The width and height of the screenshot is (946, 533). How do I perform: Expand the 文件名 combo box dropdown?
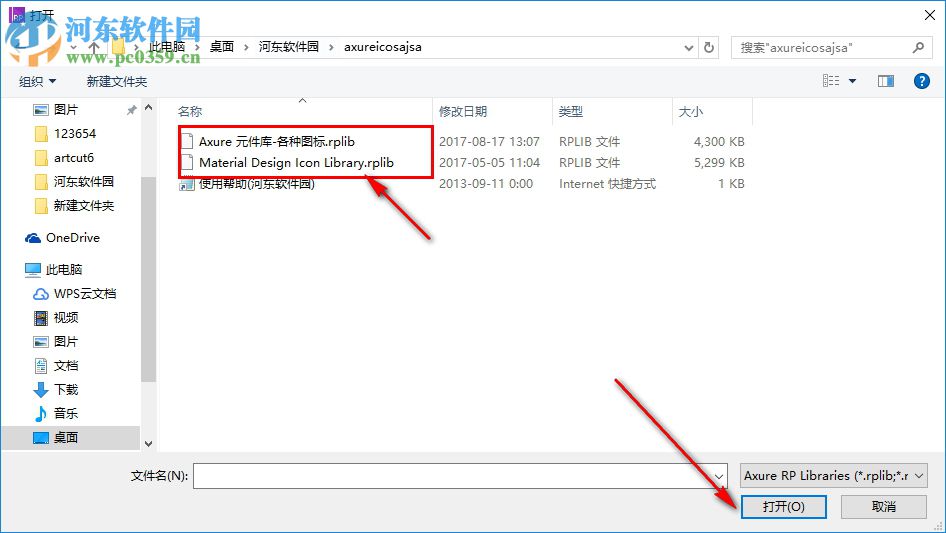pyautogui.click(x=719, y=476)
